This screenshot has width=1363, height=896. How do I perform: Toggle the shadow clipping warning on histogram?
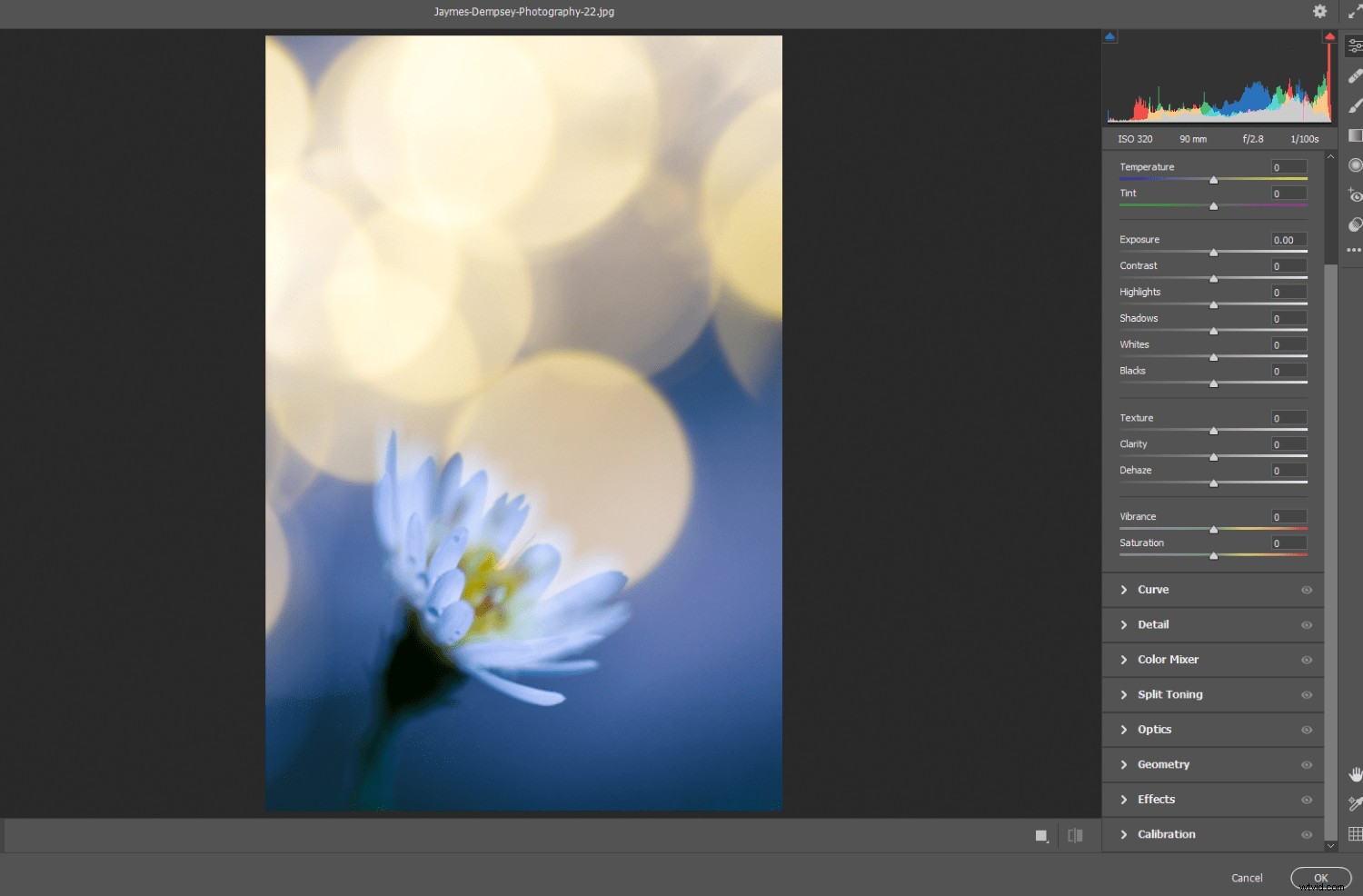coord(1109,35)
